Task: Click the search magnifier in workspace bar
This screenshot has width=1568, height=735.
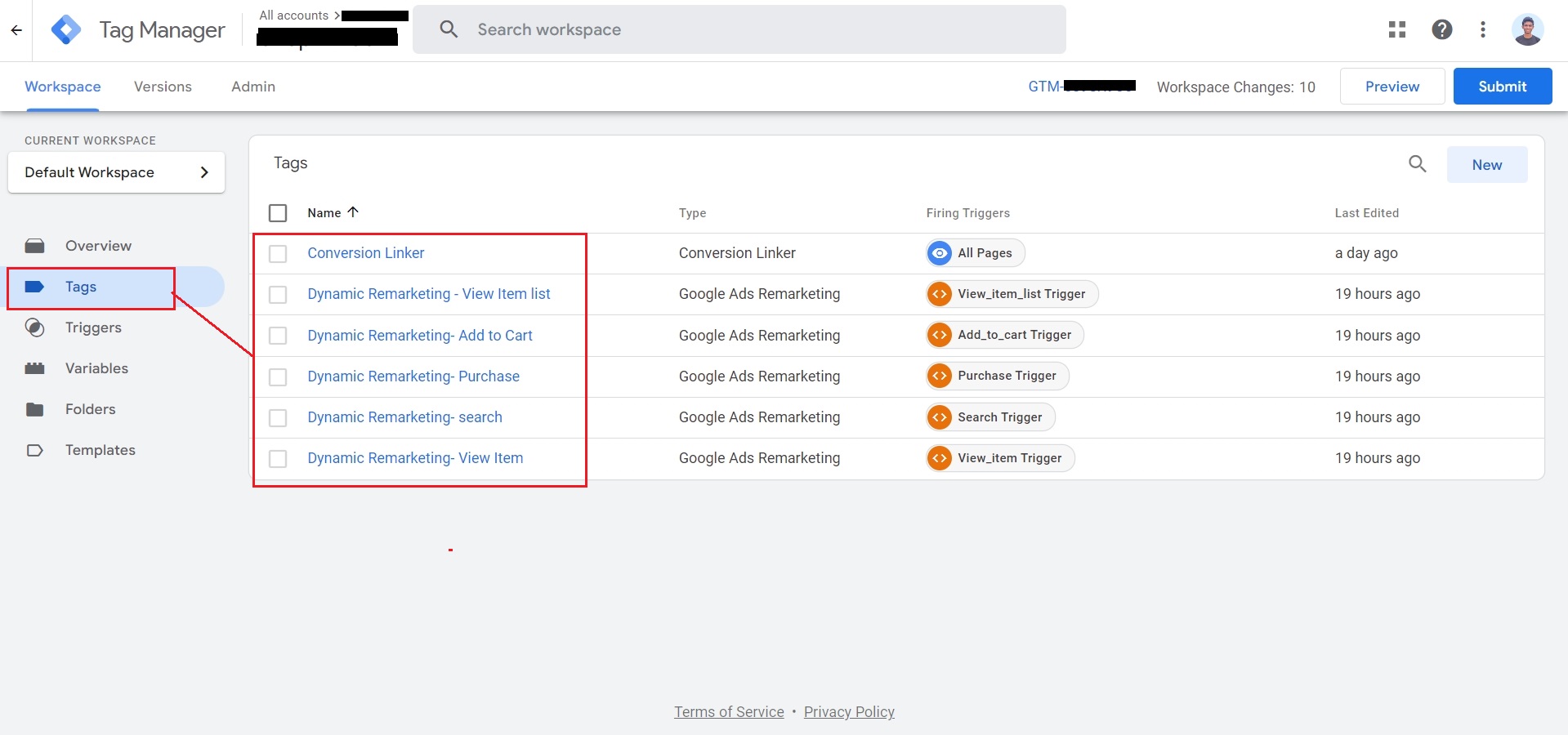Action: 449,29
